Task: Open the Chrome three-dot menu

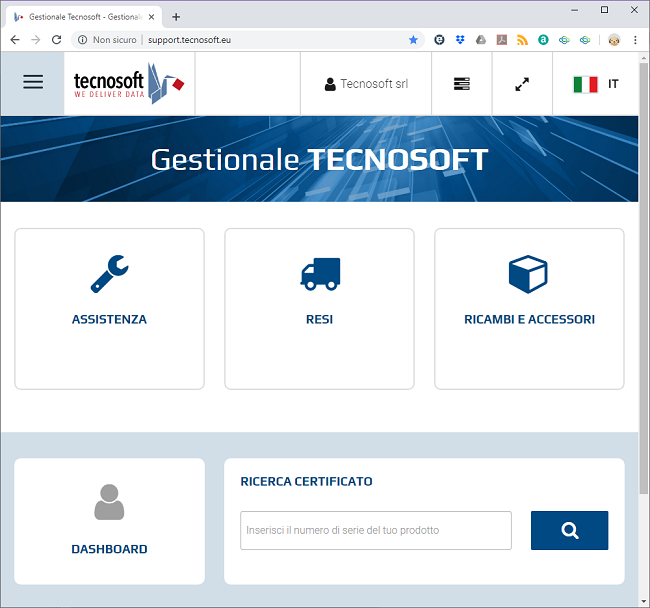Action: (635, 40)
